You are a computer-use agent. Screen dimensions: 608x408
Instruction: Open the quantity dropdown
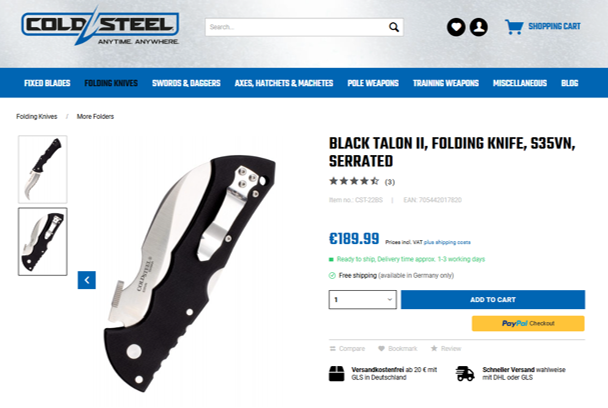[x=363, y=300]
